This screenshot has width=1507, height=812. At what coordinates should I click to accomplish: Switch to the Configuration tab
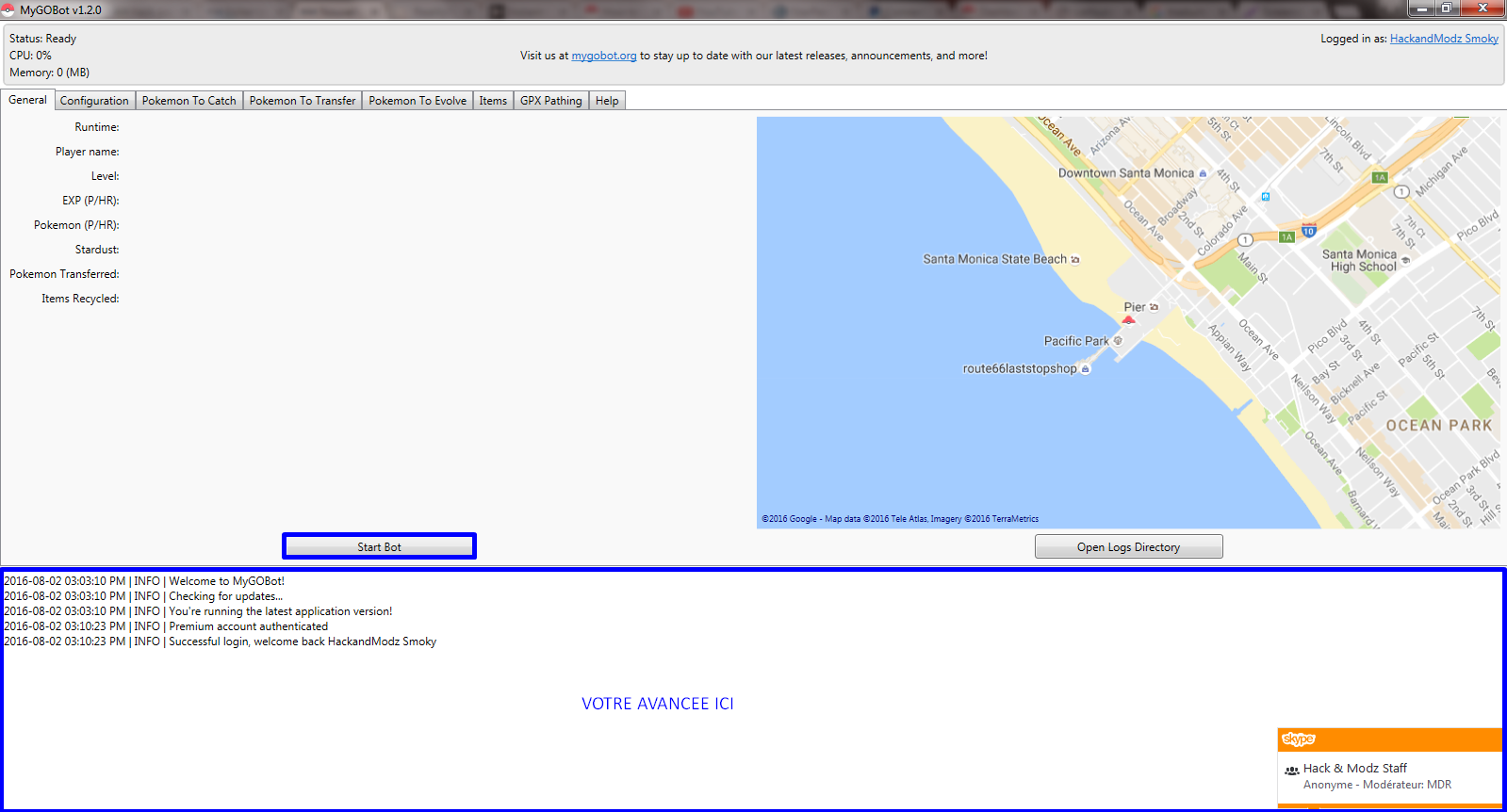[x=94, y=101]
